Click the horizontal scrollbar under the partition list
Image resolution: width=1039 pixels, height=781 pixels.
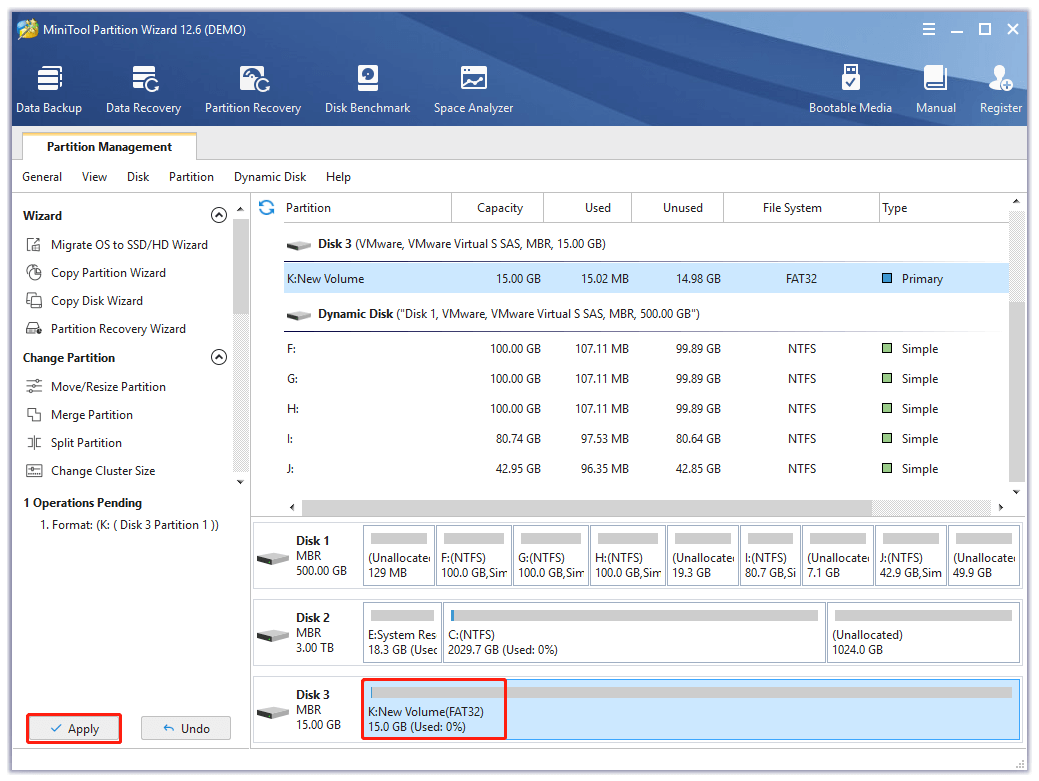pyautogui.click(x=586, y=507)
